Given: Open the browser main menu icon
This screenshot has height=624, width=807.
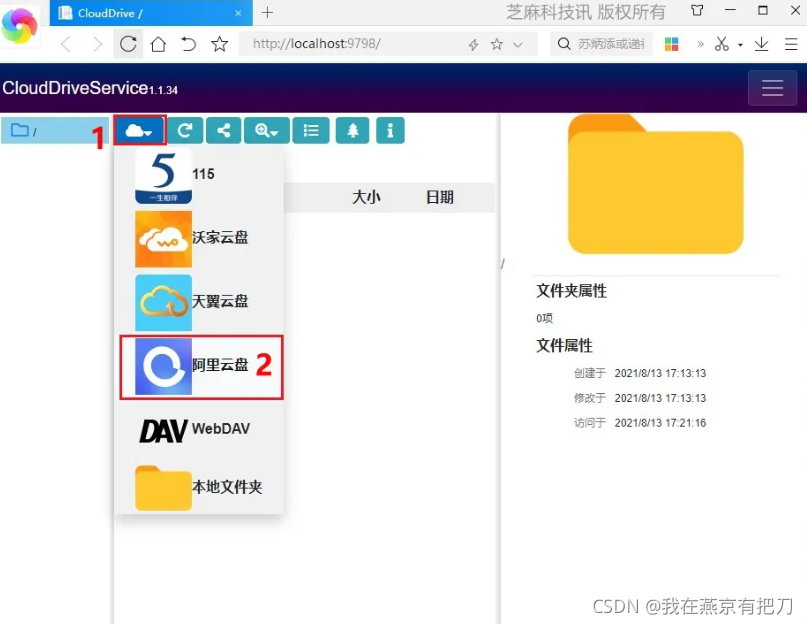Looking at the screenshot, I should point(791,44).
